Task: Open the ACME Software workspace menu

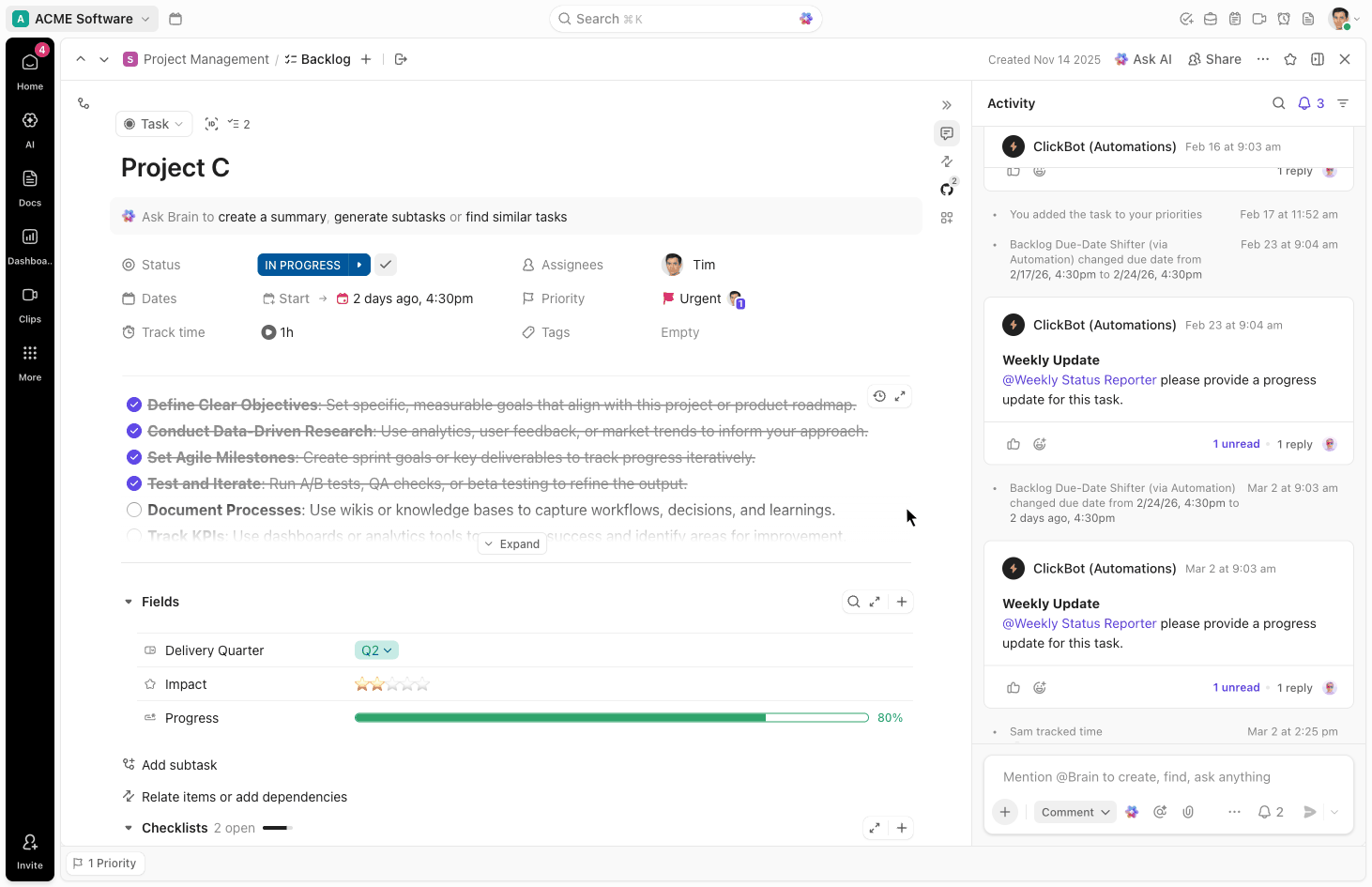Action: [x=82, y=18]
